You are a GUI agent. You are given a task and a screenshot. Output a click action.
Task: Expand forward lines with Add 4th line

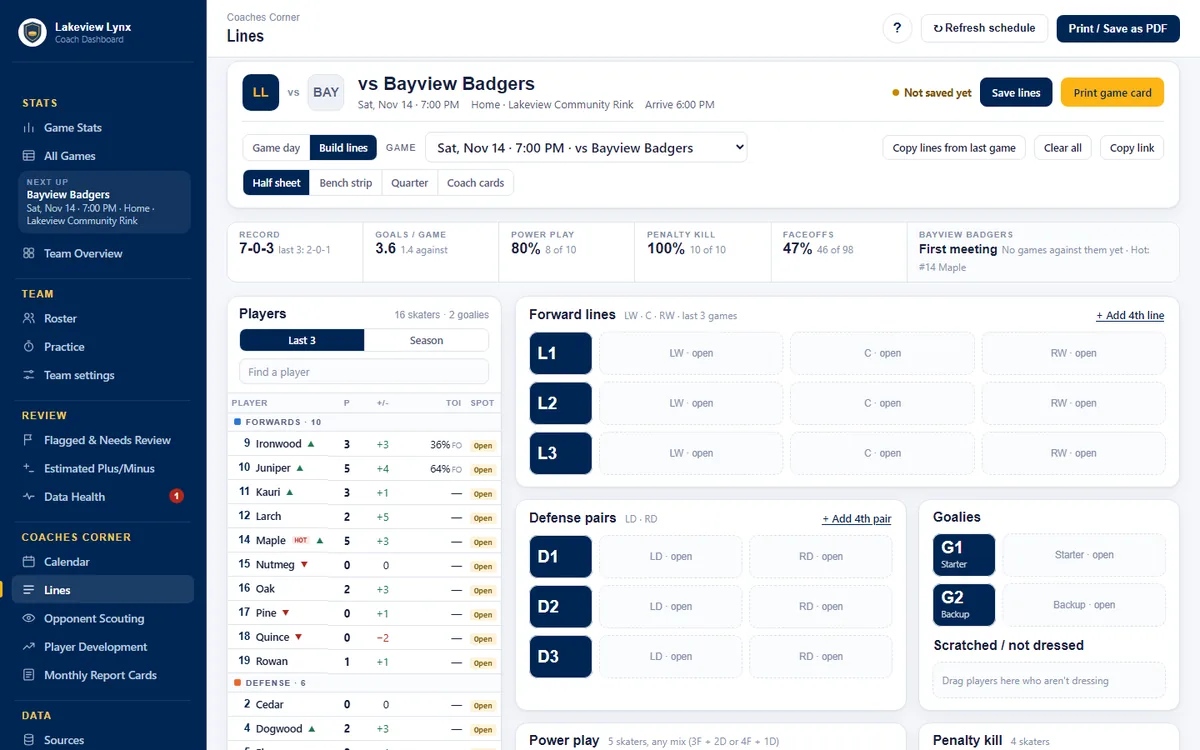click(x=1130, y=315)
